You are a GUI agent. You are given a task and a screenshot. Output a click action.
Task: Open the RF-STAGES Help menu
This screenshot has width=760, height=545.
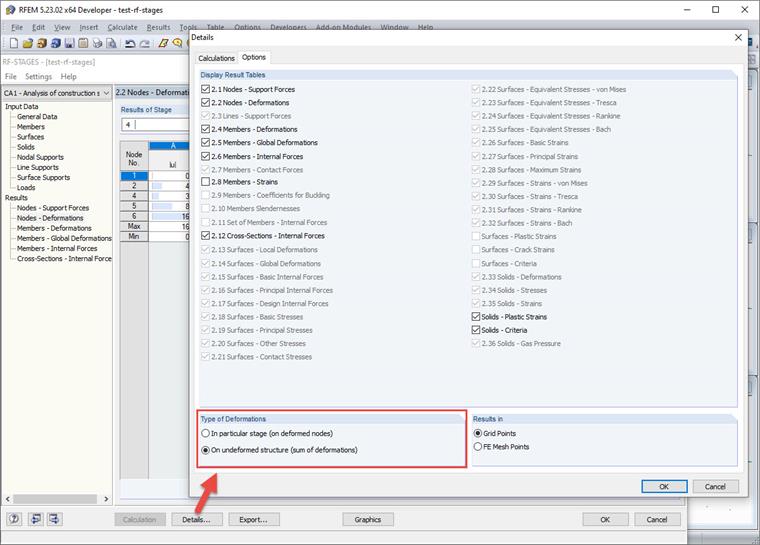pyautogui.click(x=68, y=77)
